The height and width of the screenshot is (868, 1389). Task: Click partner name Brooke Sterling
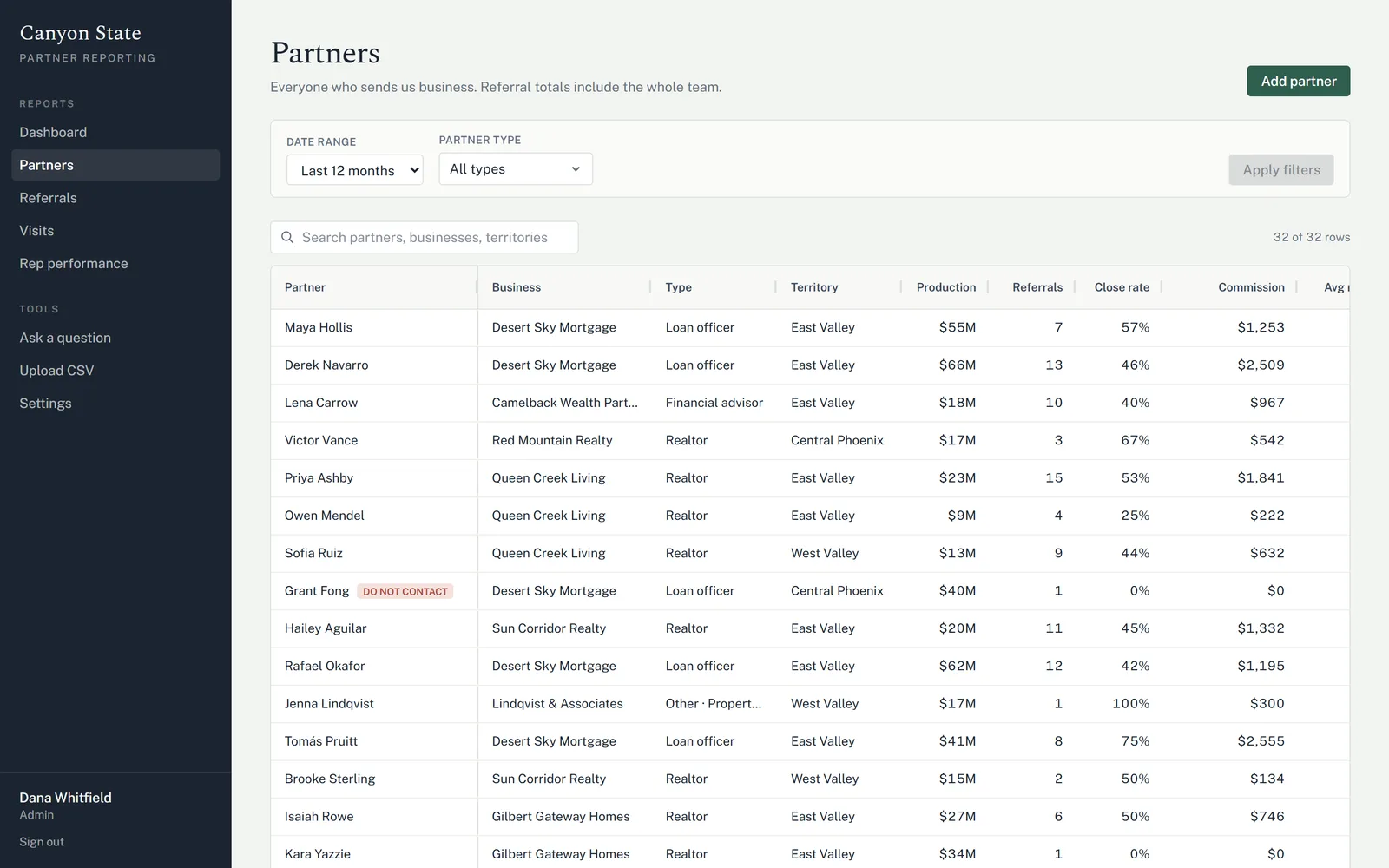[330, 779]
